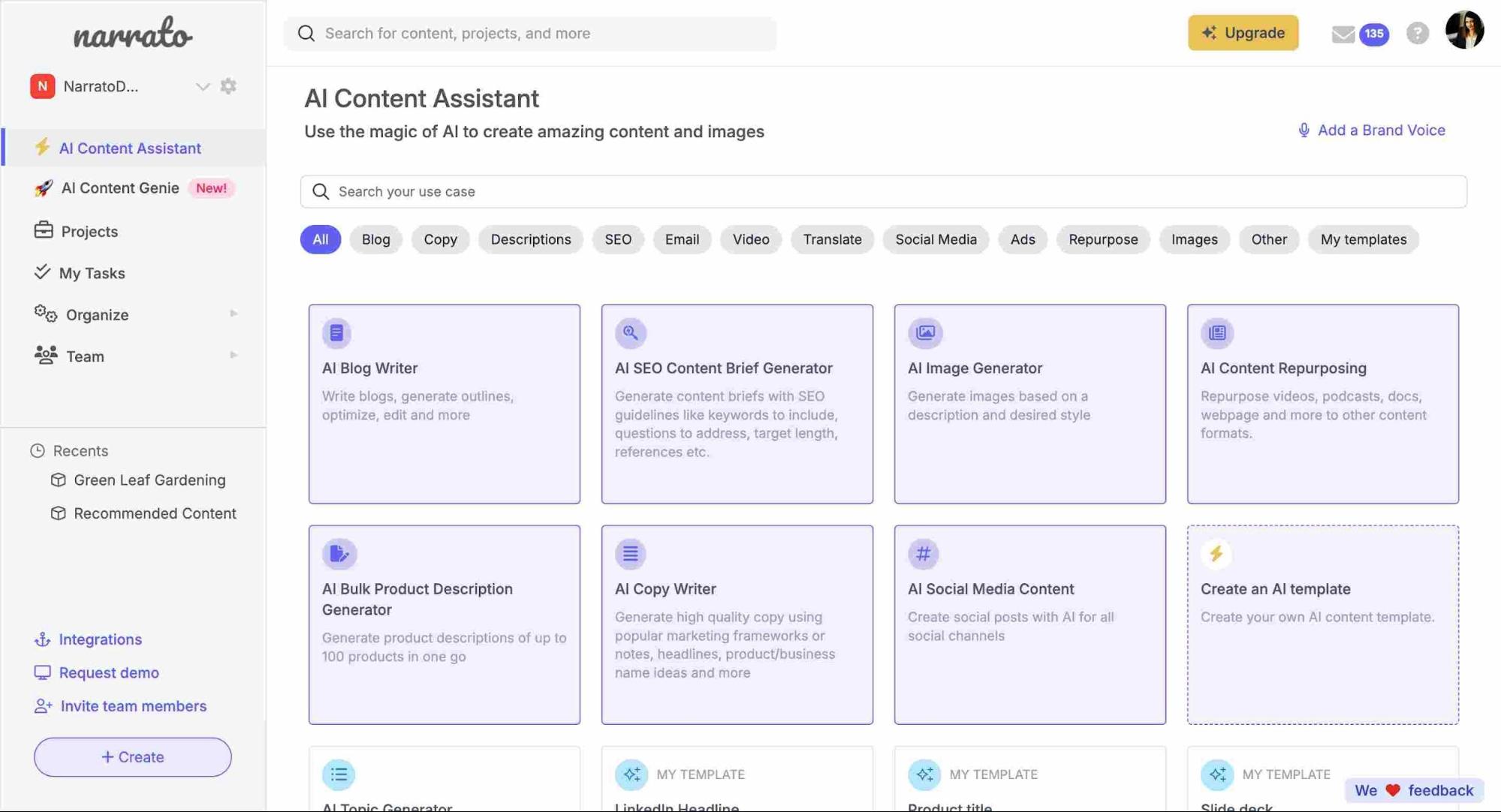This screenshot has width=1501, height=812.
Task: Filter use cases by Blog
Action: tap(376, 239)
